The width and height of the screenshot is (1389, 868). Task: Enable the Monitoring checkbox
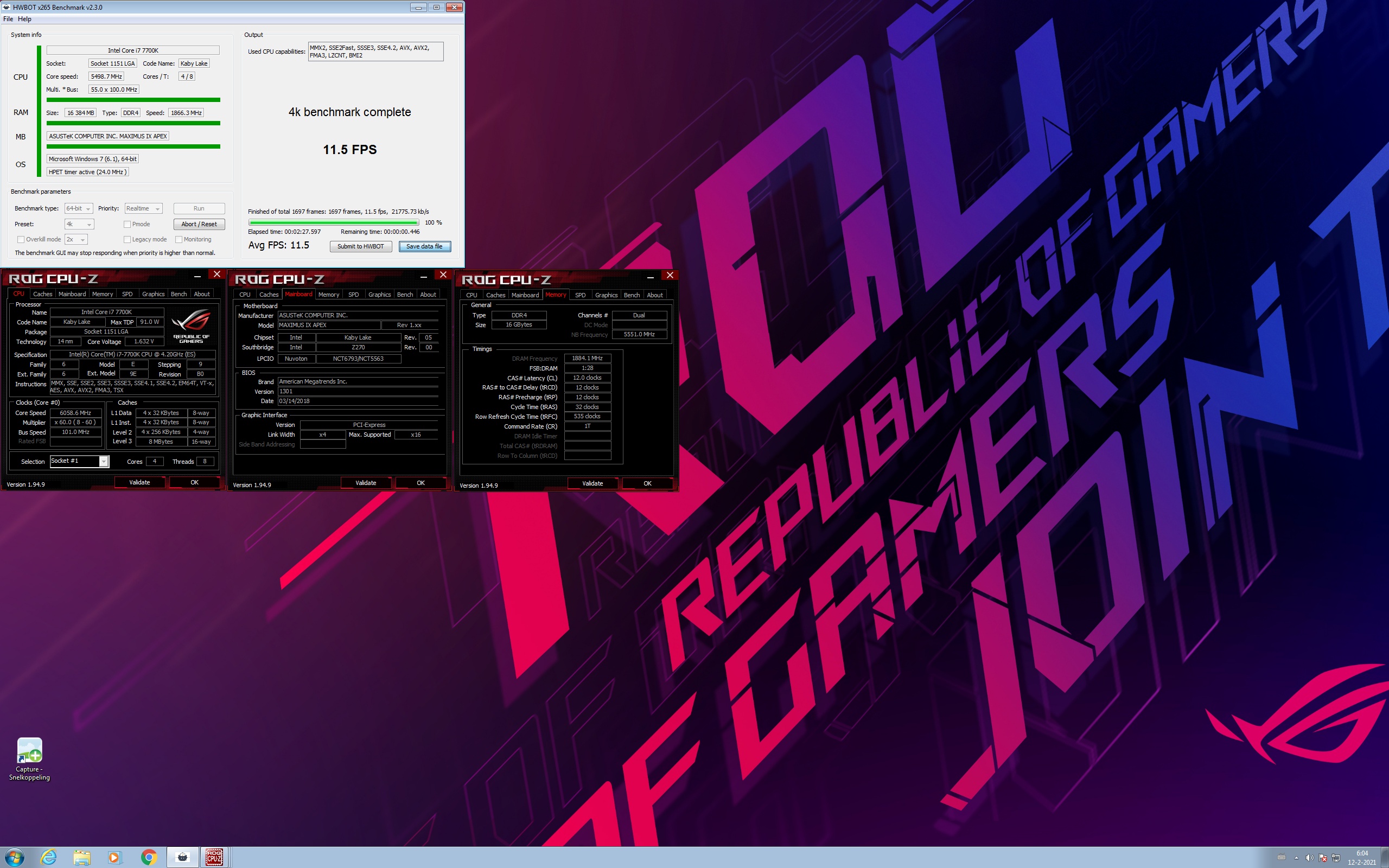[x=179, y=239]
